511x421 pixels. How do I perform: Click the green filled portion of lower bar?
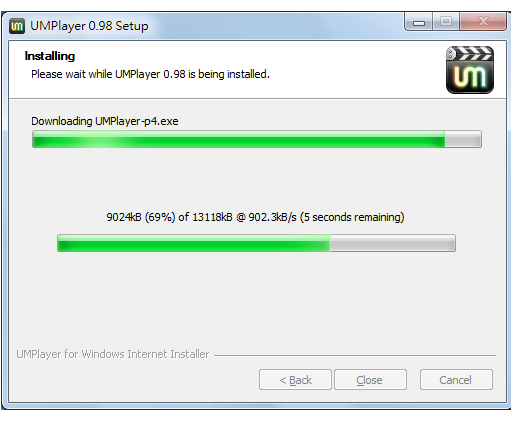pyautogui.click(x=194, y=243)
